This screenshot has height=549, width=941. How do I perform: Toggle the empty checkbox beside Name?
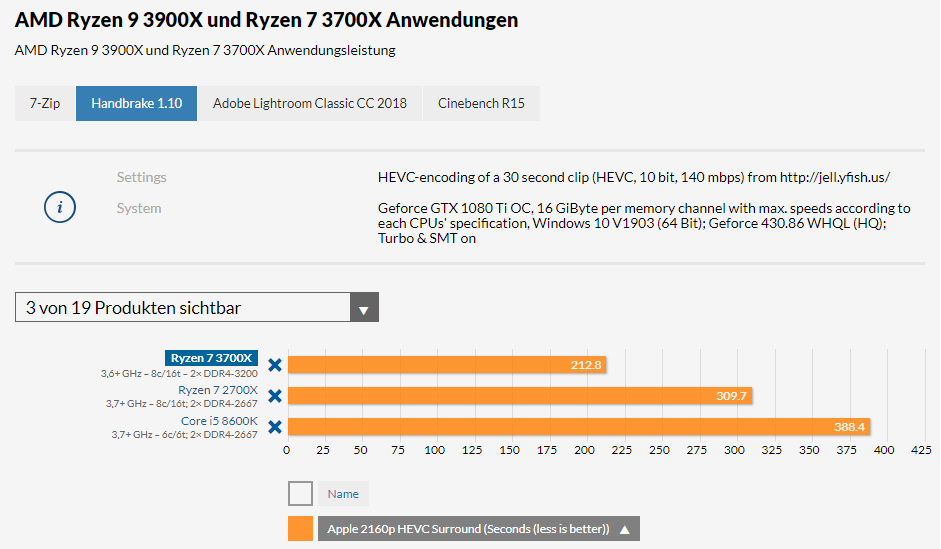tap(300, 494)
